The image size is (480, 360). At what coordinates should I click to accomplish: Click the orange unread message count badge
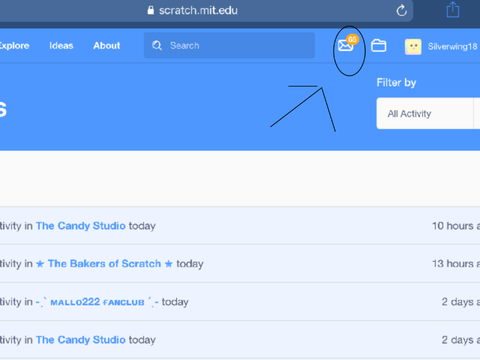point(352,39)
